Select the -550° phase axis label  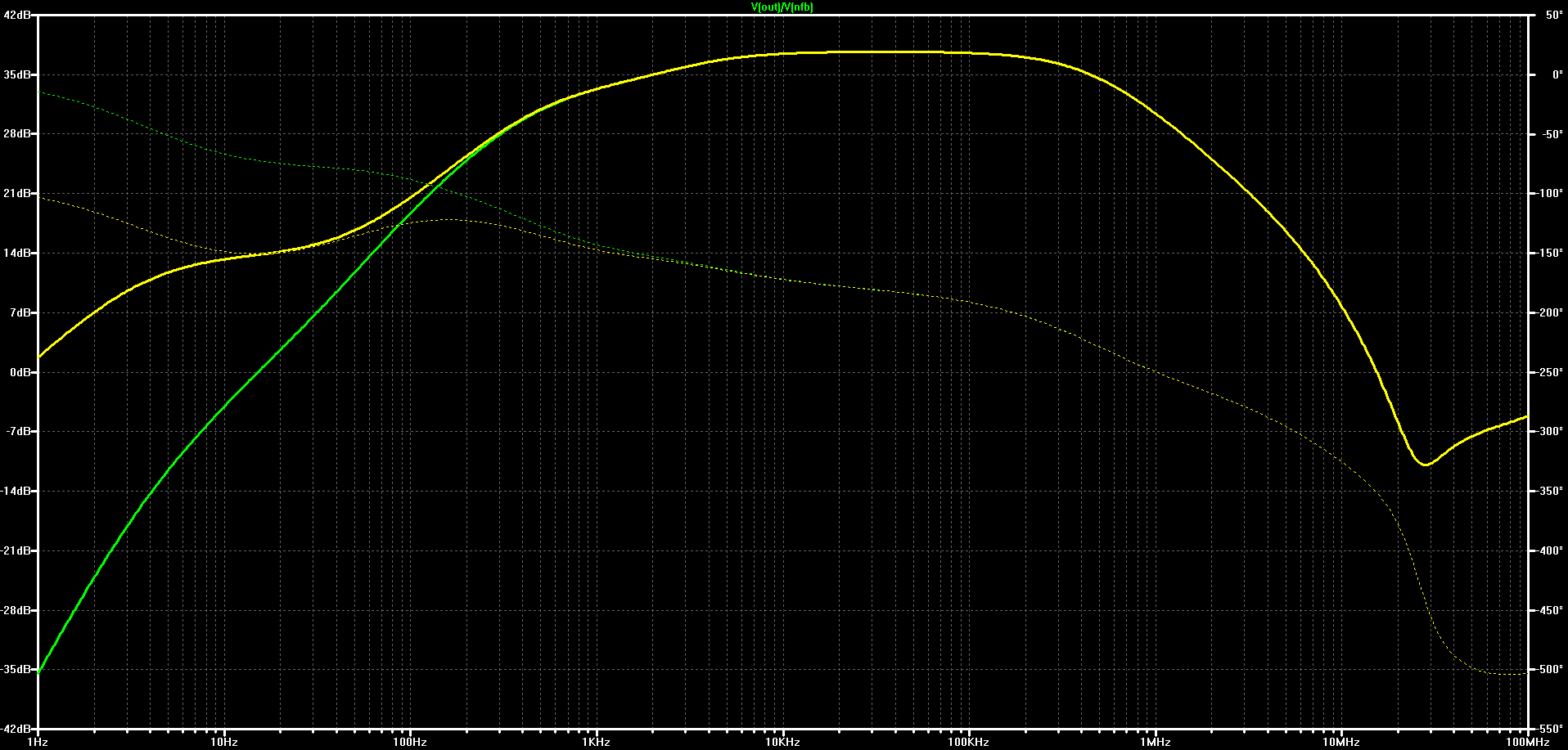point(1550,729)
